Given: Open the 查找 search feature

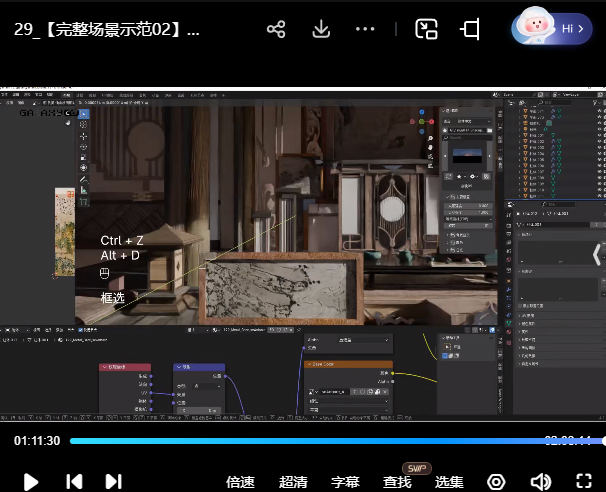Looking at the screenshot, I should tap(397, 482).
